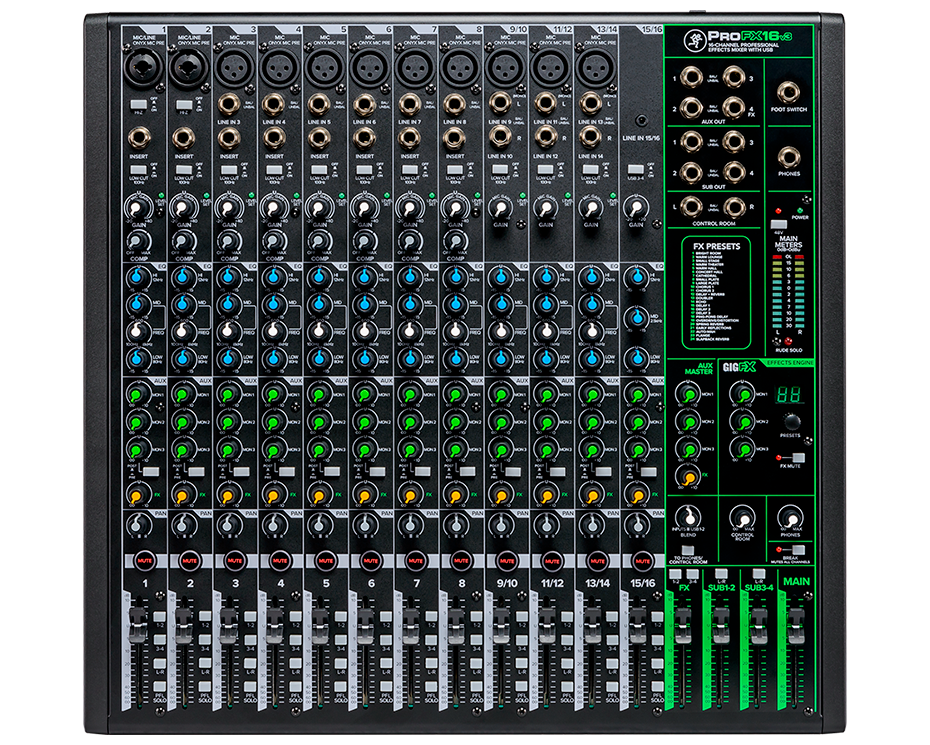Mute stereo channel 9/10
Image resolution: width=930 pixels, height=745 pixels.
tap(507, 561)
